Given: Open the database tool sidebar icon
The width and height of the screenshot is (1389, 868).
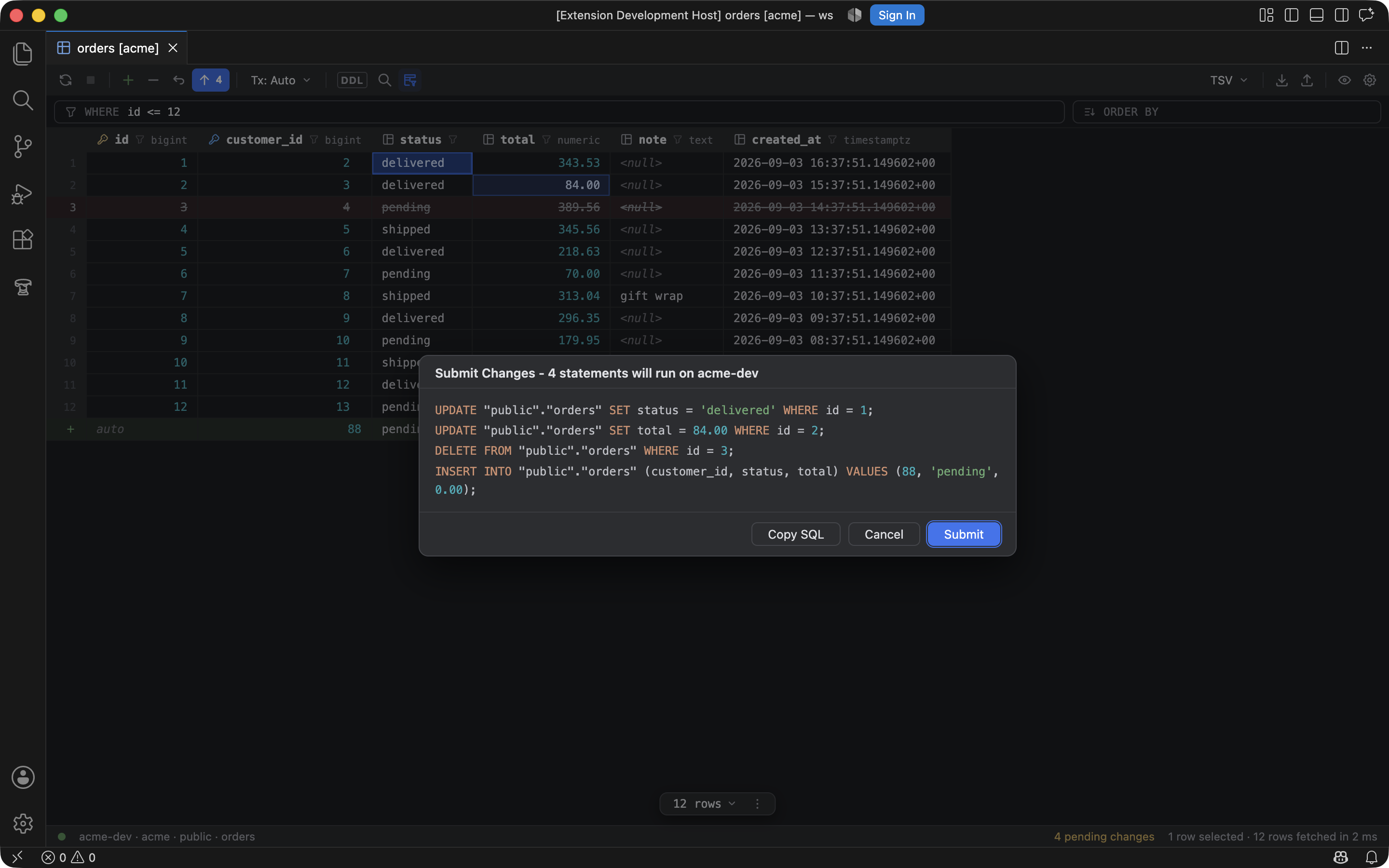Looking at the screenshot, I should pos(22,286).
